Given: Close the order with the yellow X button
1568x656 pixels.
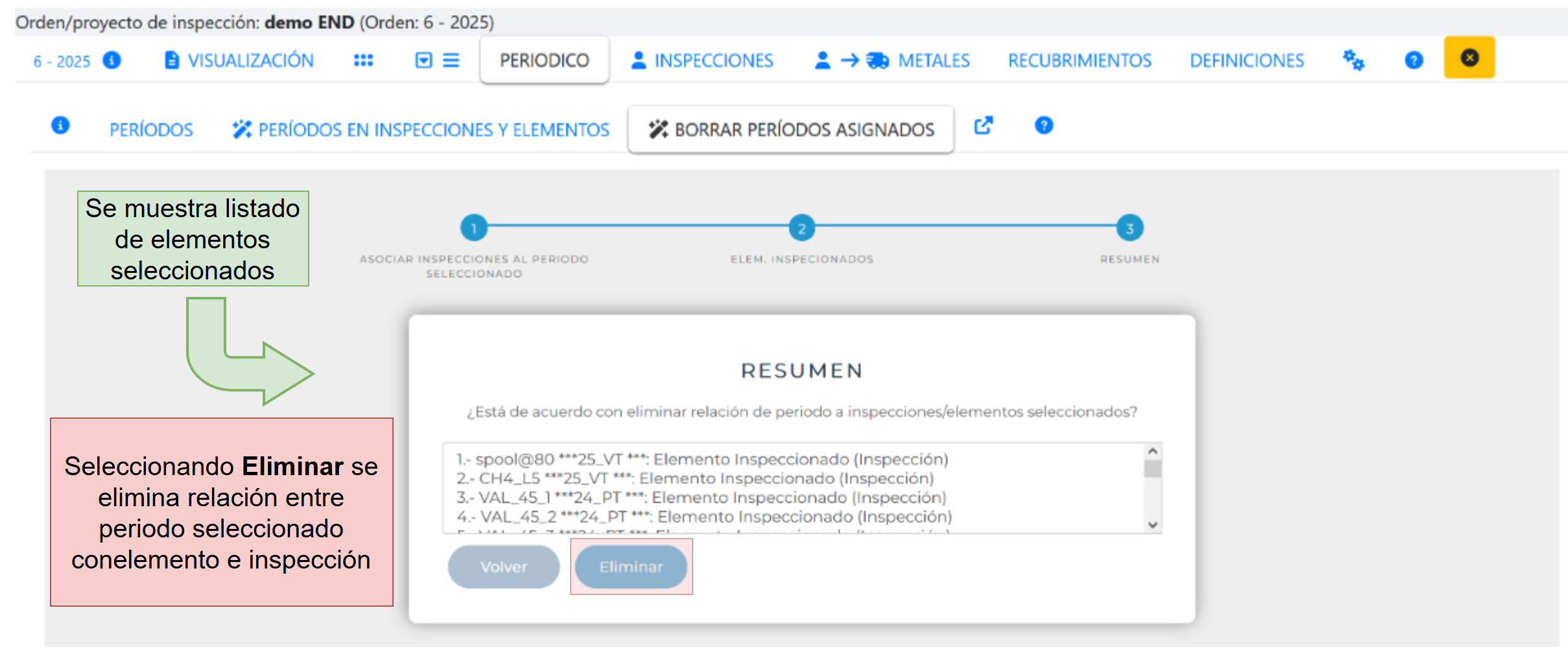Looking at the screenshot, I should 1469,58.
